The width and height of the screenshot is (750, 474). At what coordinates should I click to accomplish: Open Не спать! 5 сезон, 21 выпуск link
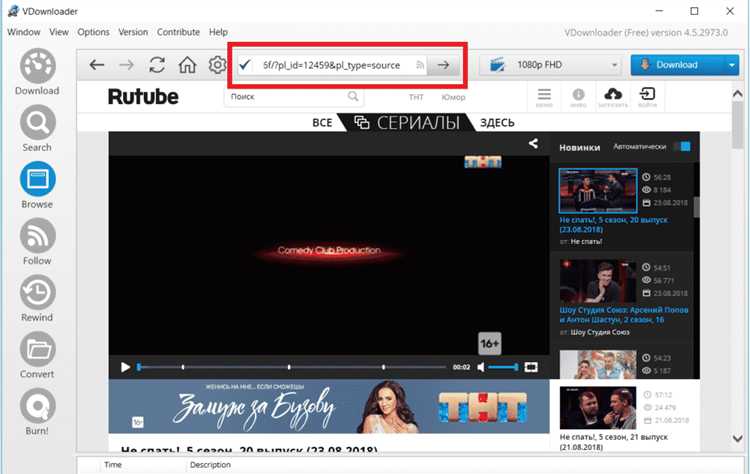click(614, 441)
